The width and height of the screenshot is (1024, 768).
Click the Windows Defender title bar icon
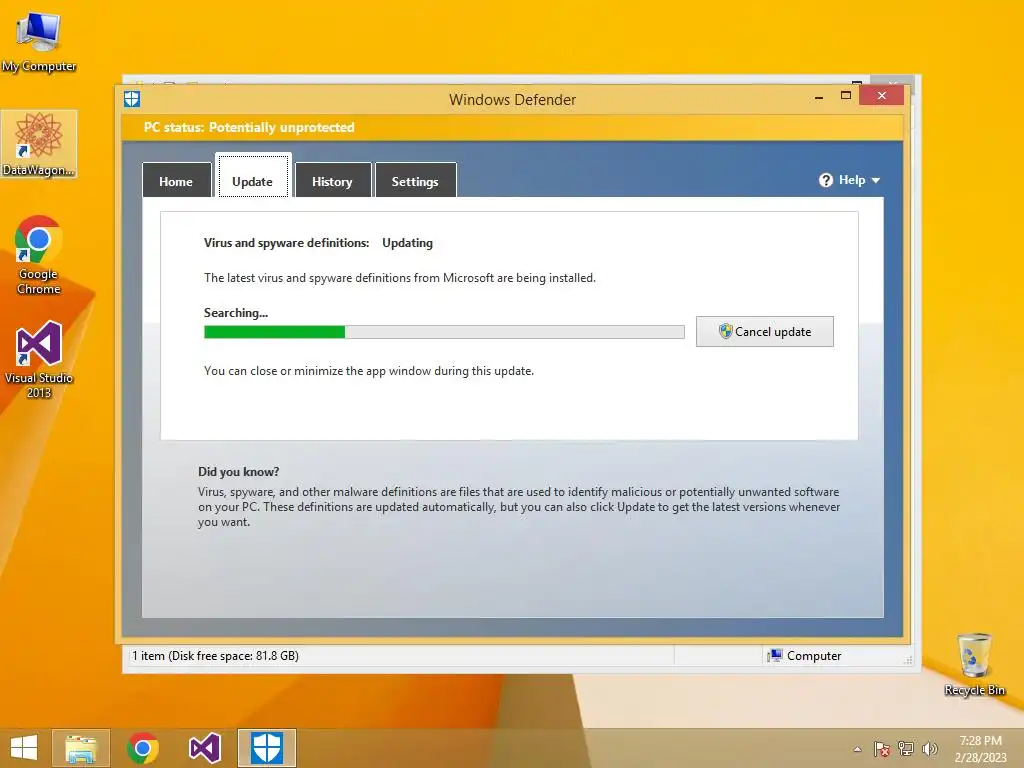pyautogui.click(x=132, y=99)
